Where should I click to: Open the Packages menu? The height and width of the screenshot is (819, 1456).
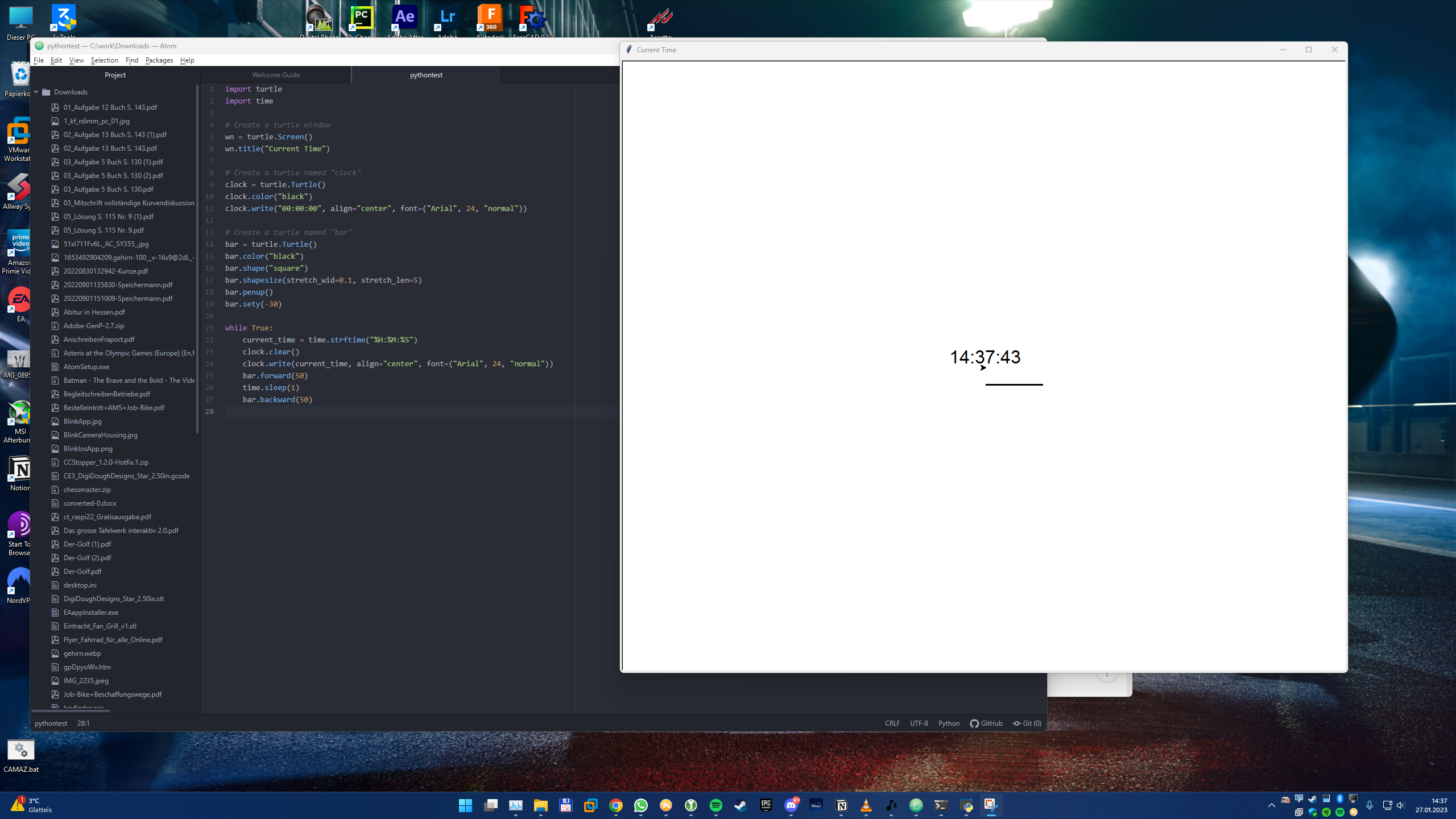pos(159,60)
